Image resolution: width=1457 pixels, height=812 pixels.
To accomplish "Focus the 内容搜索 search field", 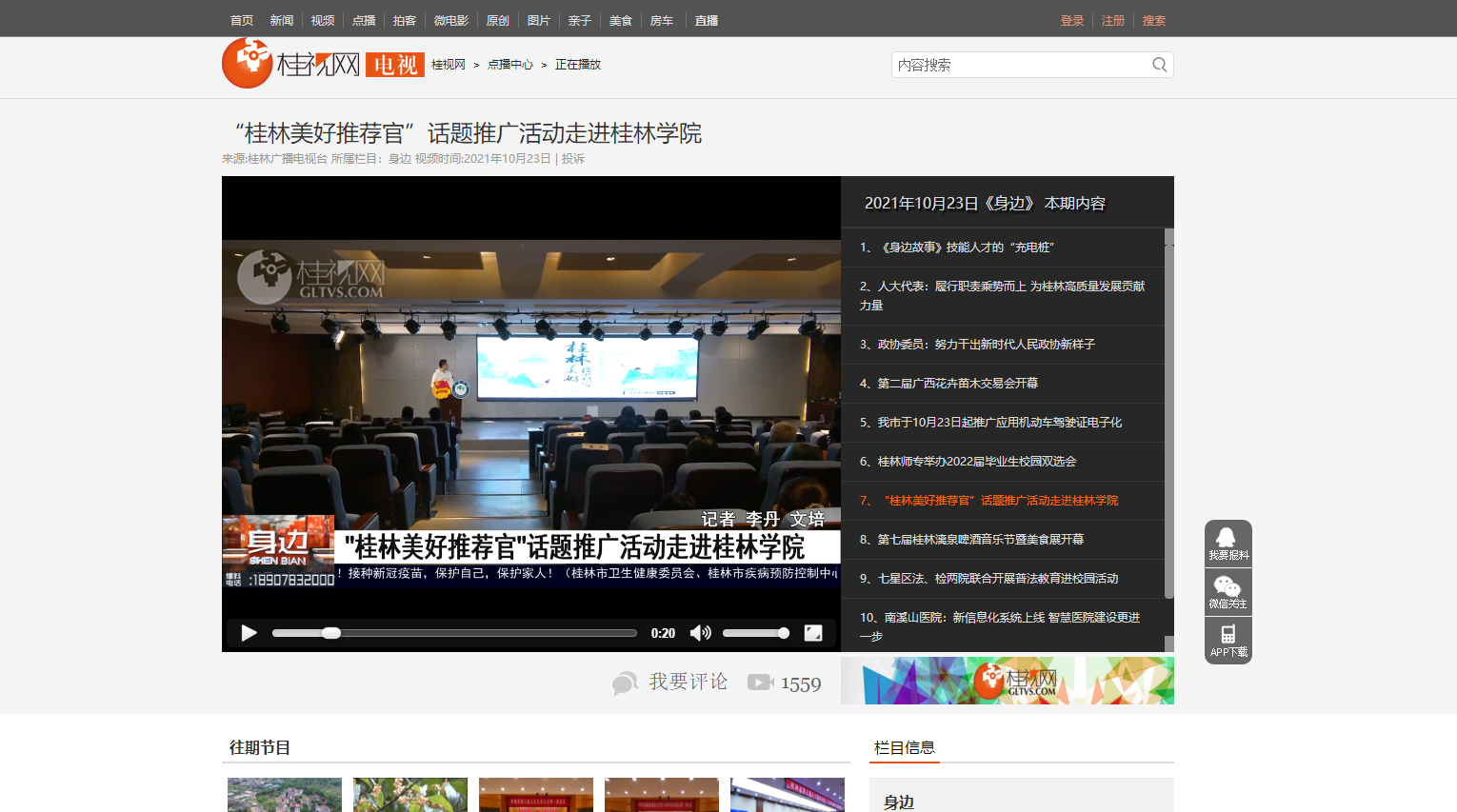I will point(1019,65).
